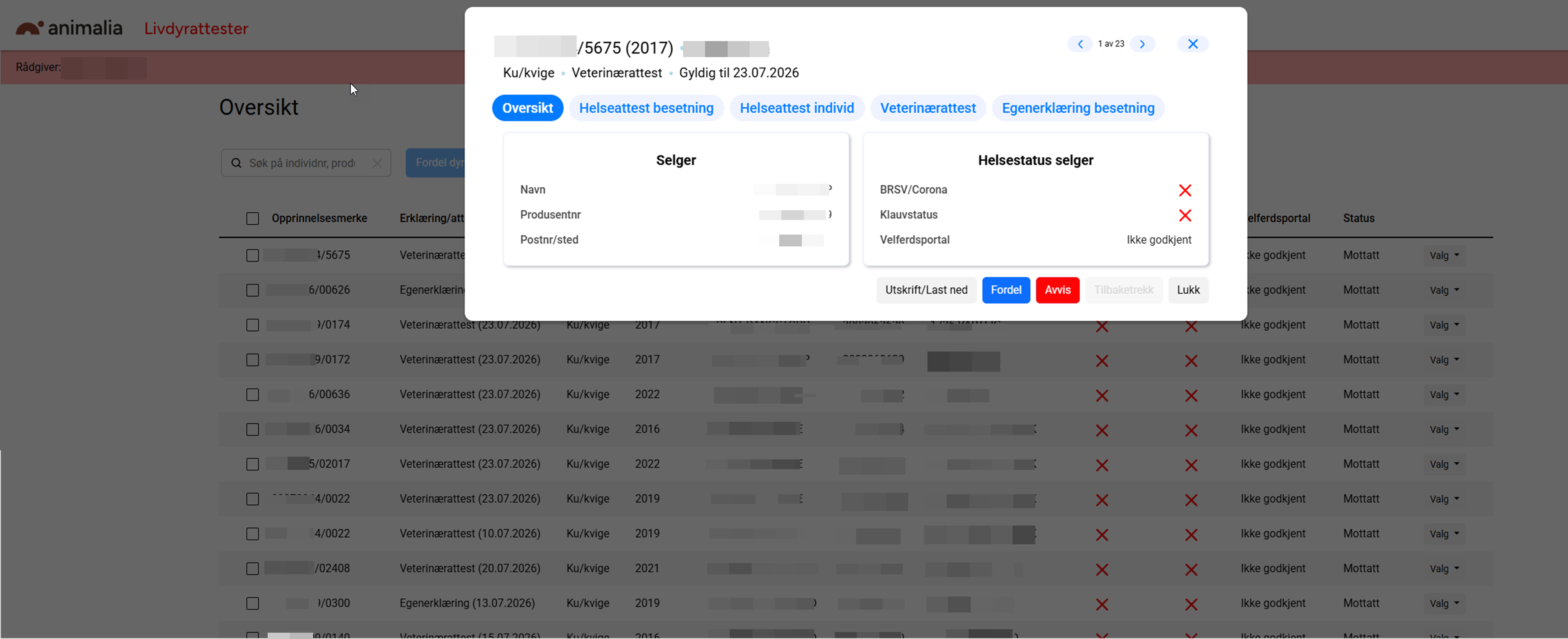Tick the checkbox for row 5/02017
1568x639 pixels.
point(253,464)
